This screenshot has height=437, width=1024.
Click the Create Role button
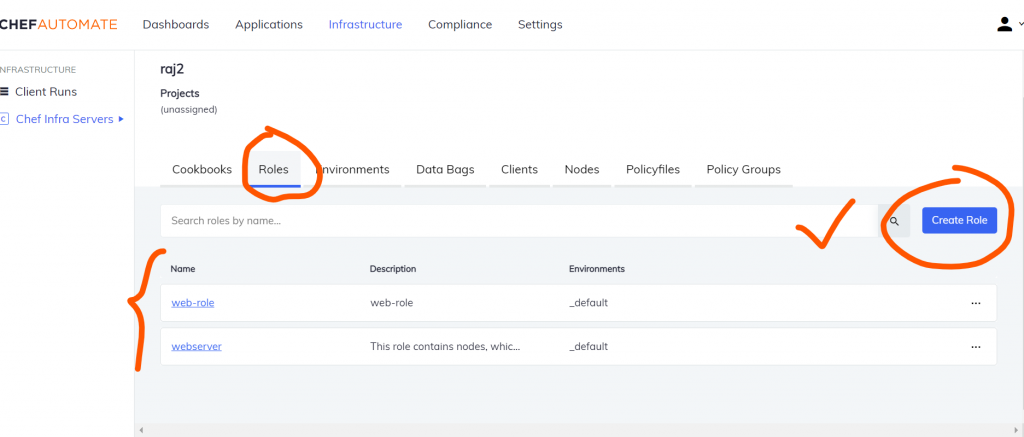(959, 220)
